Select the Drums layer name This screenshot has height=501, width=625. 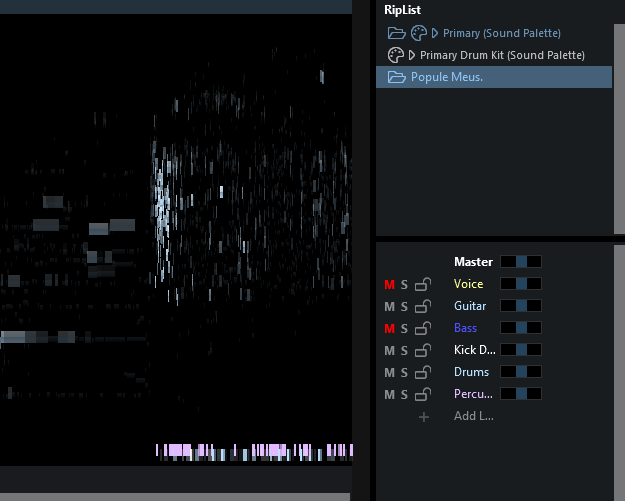(472, 371)
